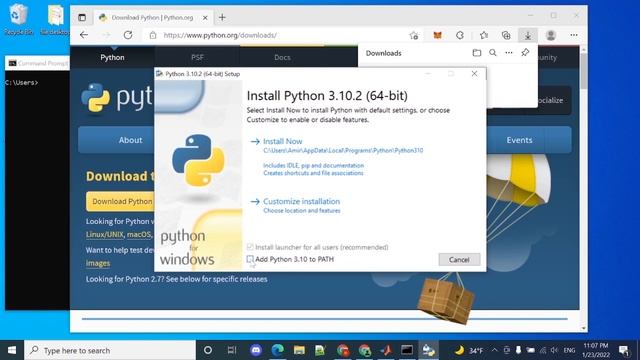640x360 pixels.
Task: Tick the Add Python 3.10 to PATH checkbox
Action: click(x=250, y=259)
